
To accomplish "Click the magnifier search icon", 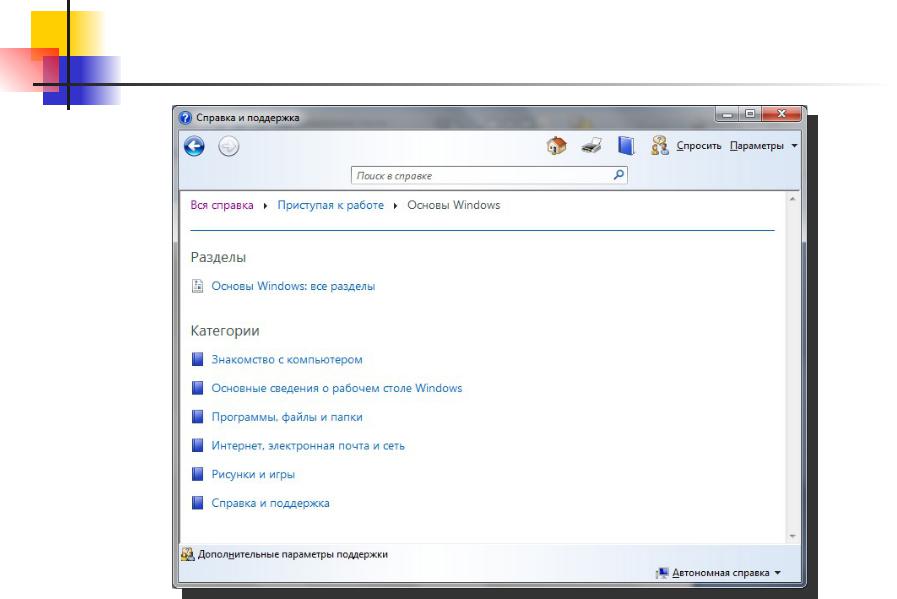I will tap(618, 174).
